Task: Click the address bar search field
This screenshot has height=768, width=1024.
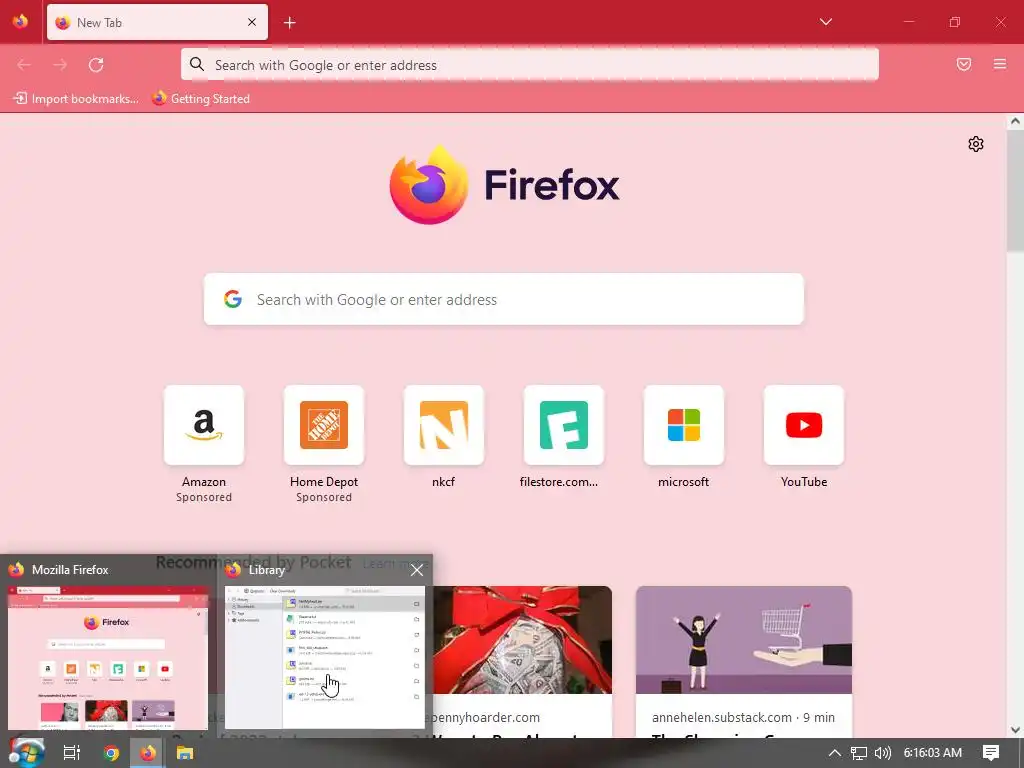Action: pyautogui.click(x=530, y=65)
